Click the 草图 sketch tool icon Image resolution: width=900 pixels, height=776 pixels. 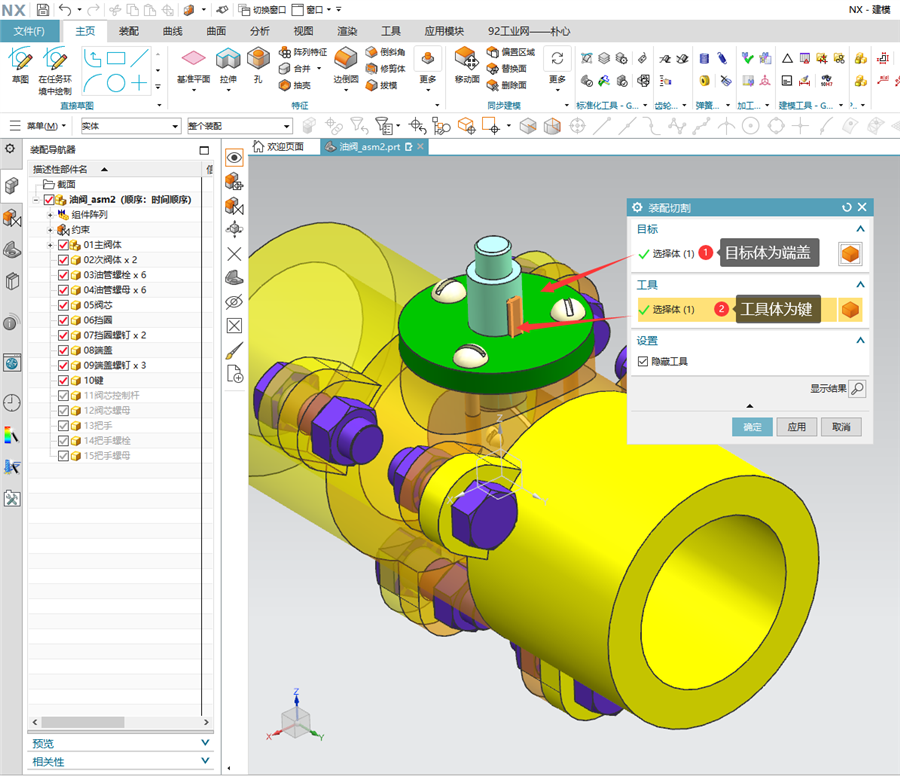point(20,59)
